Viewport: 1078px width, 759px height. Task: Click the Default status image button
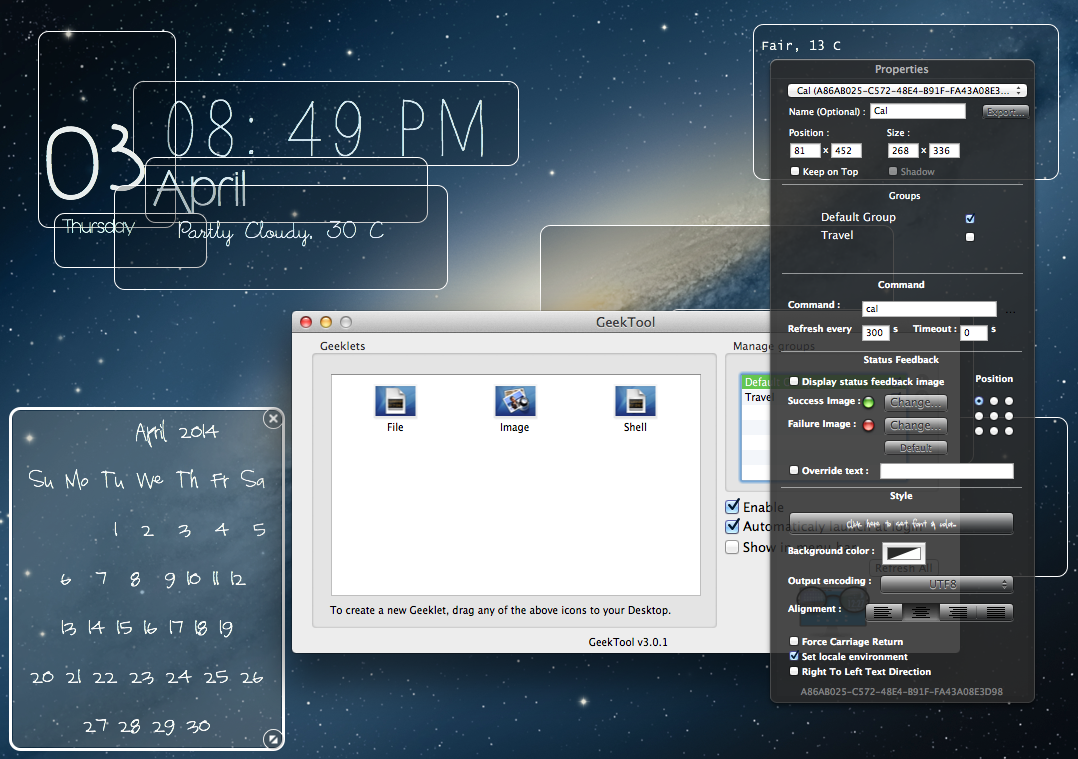916,448
